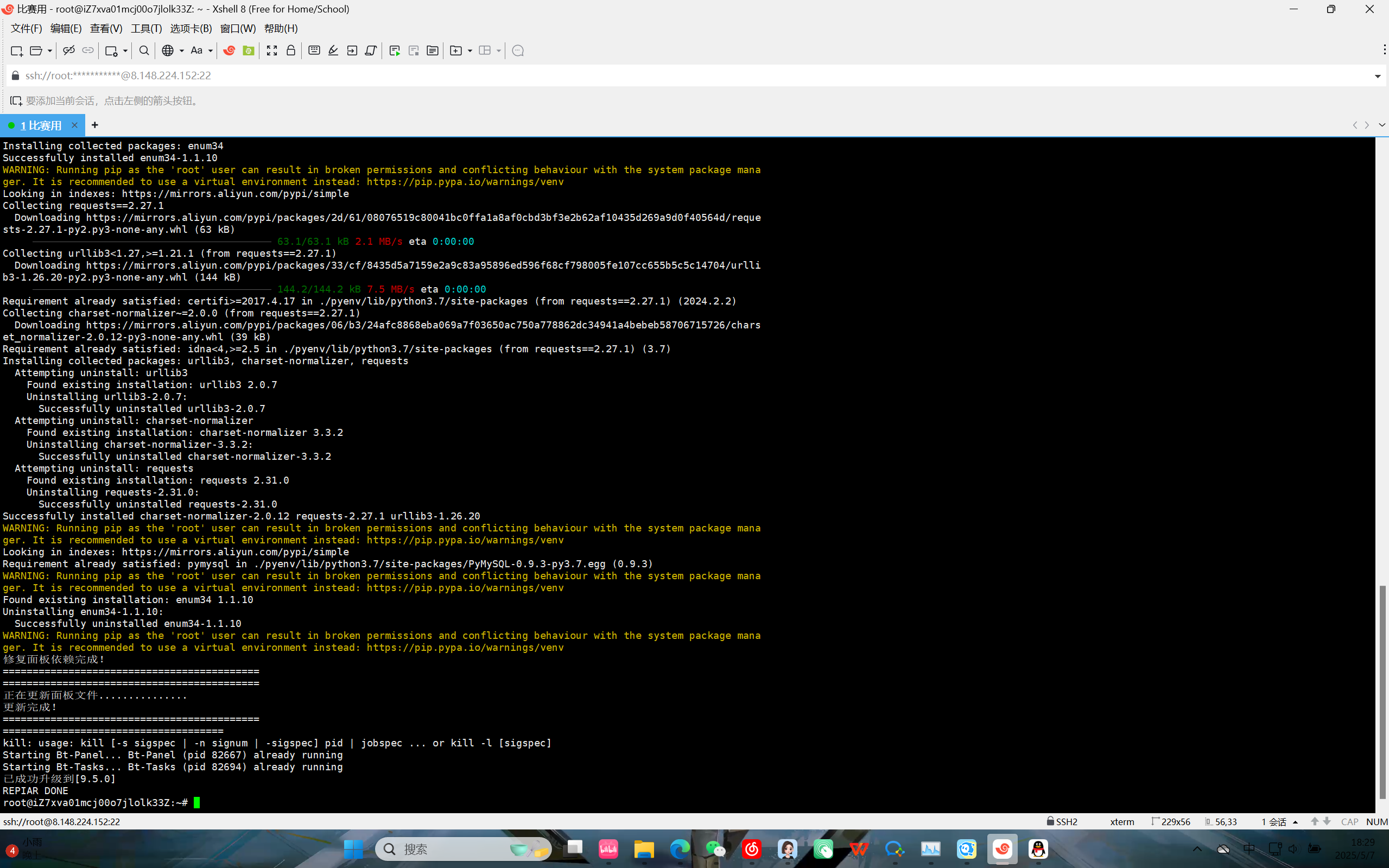Click the pane layout icon
Screen dimensions: 1389x868
coord(484,50)
